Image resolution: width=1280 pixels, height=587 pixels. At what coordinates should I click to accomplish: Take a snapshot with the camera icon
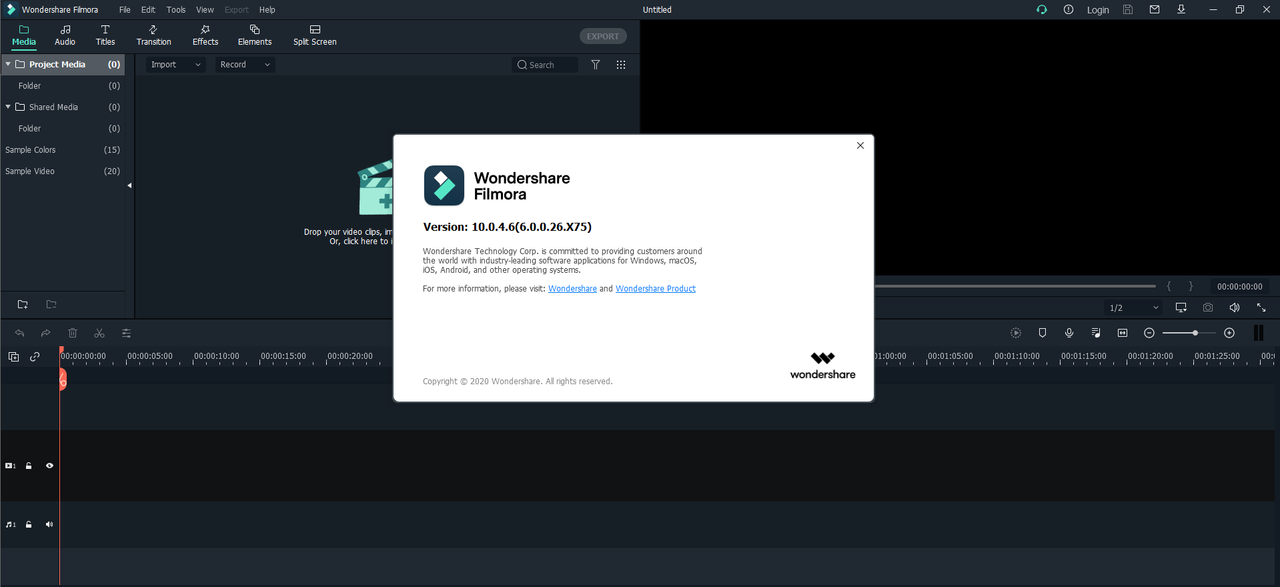(x=1208, y=307)
